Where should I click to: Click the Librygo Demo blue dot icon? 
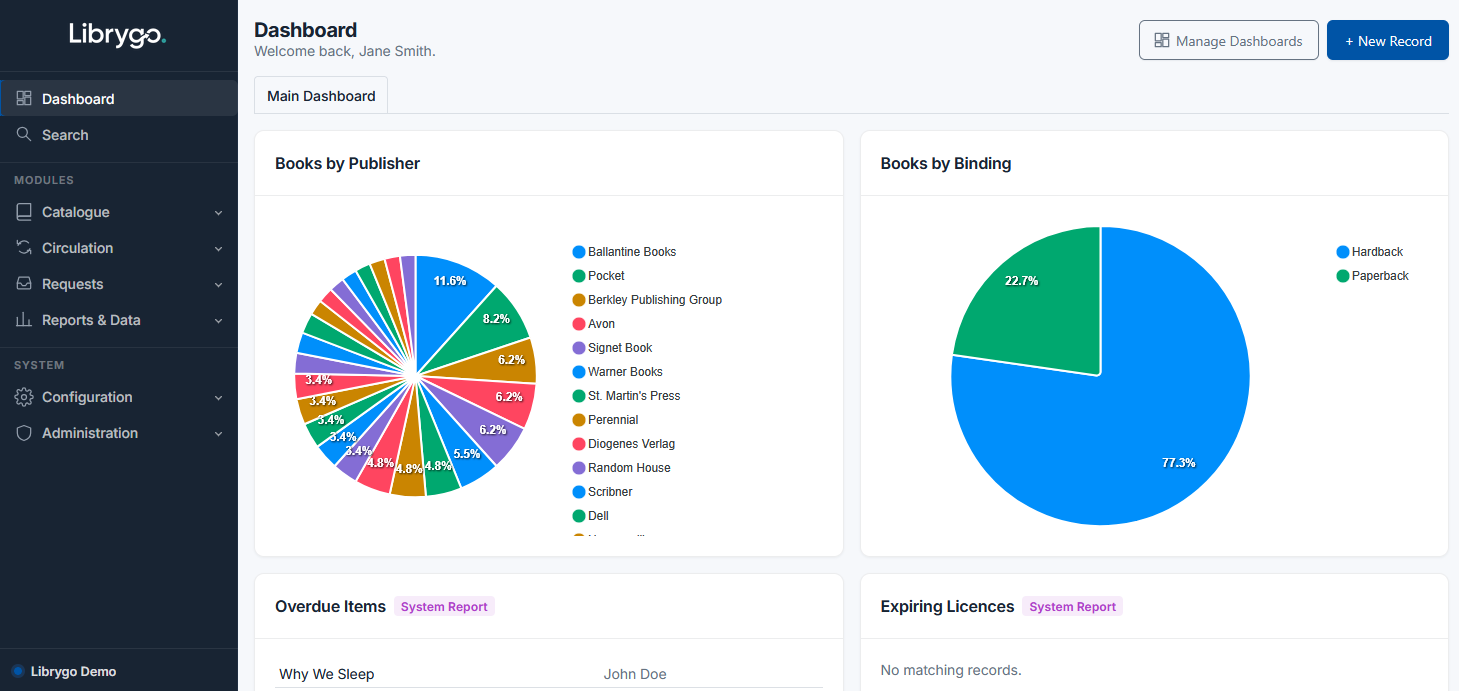point(18,671)
